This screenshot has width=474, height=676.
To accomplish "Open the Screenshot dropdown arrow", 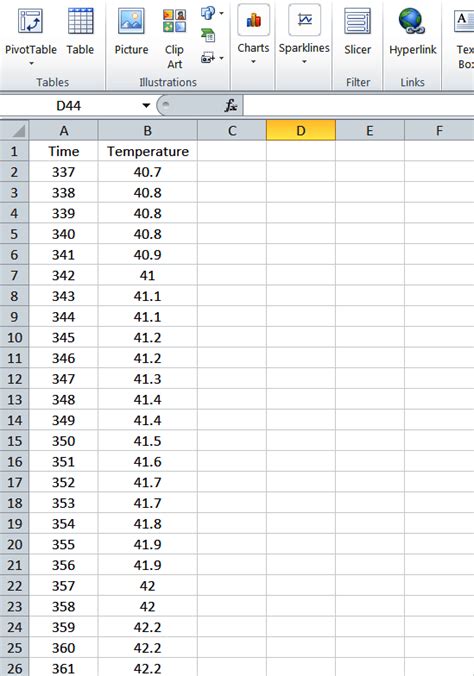I will point(222,58).
